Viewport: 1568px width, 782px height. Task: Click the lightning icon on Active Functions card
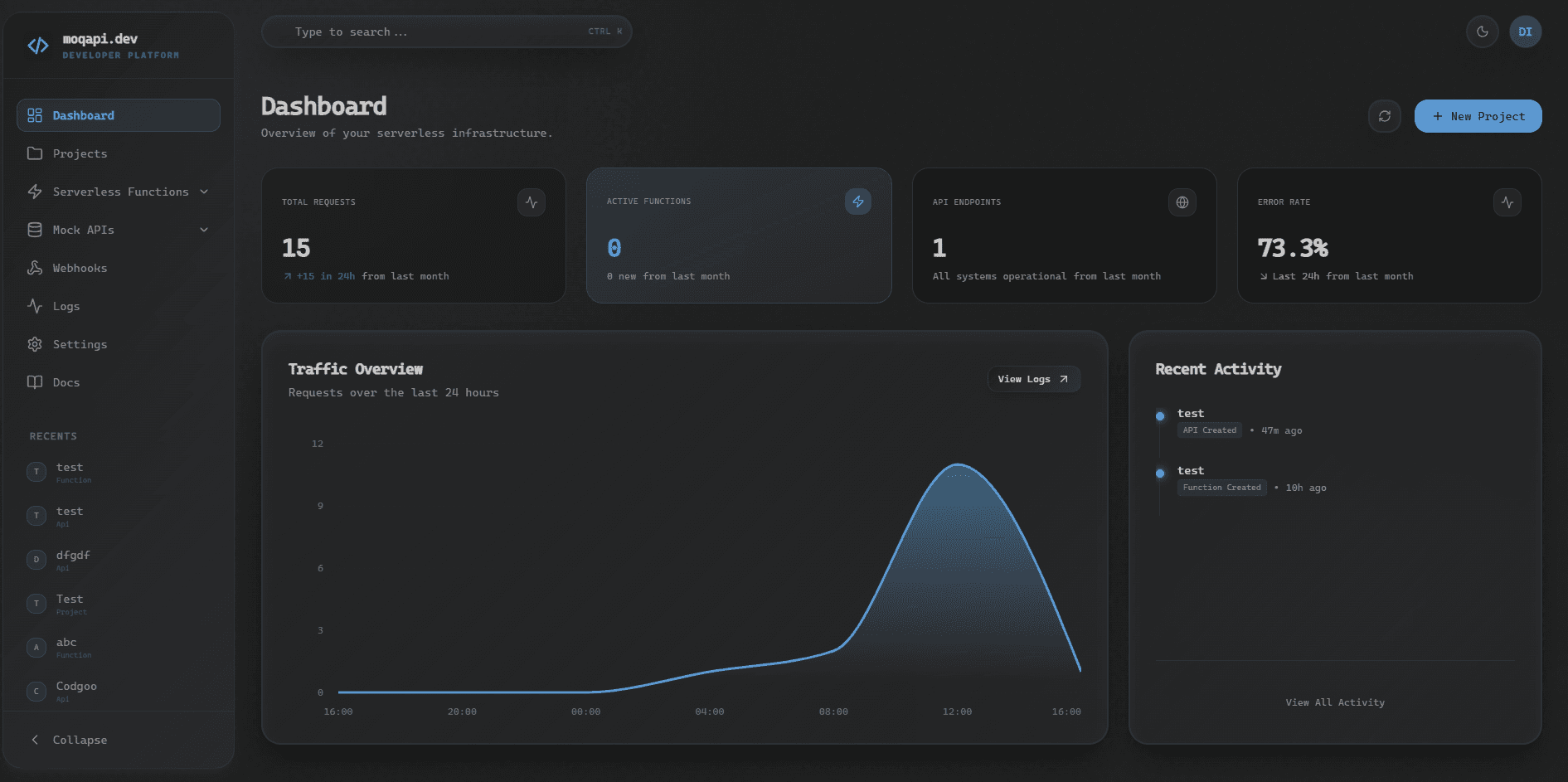point(858,202)
